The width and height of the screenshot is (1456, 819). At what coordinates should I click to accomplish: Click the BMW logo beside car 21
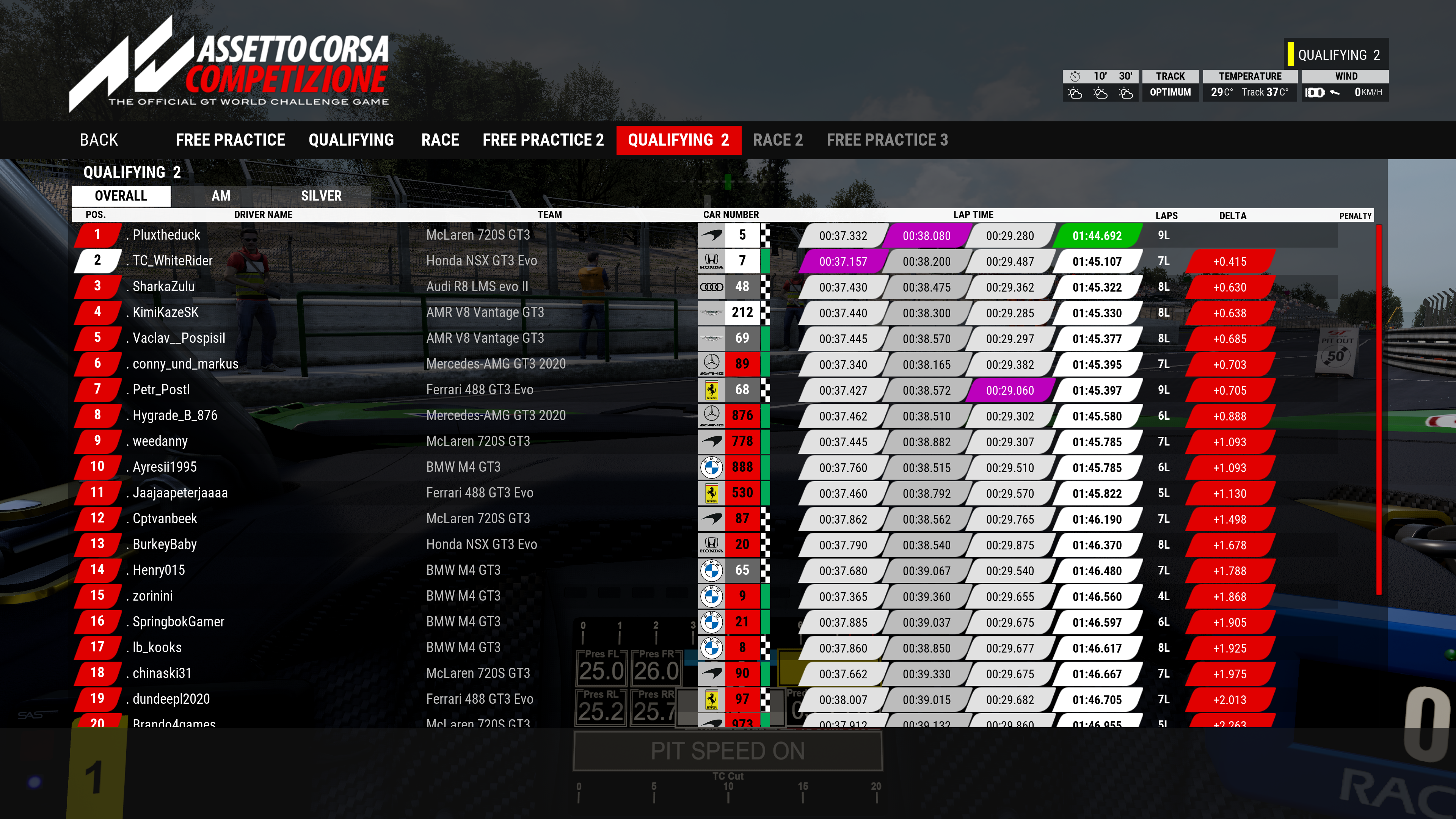pos(712,622)
